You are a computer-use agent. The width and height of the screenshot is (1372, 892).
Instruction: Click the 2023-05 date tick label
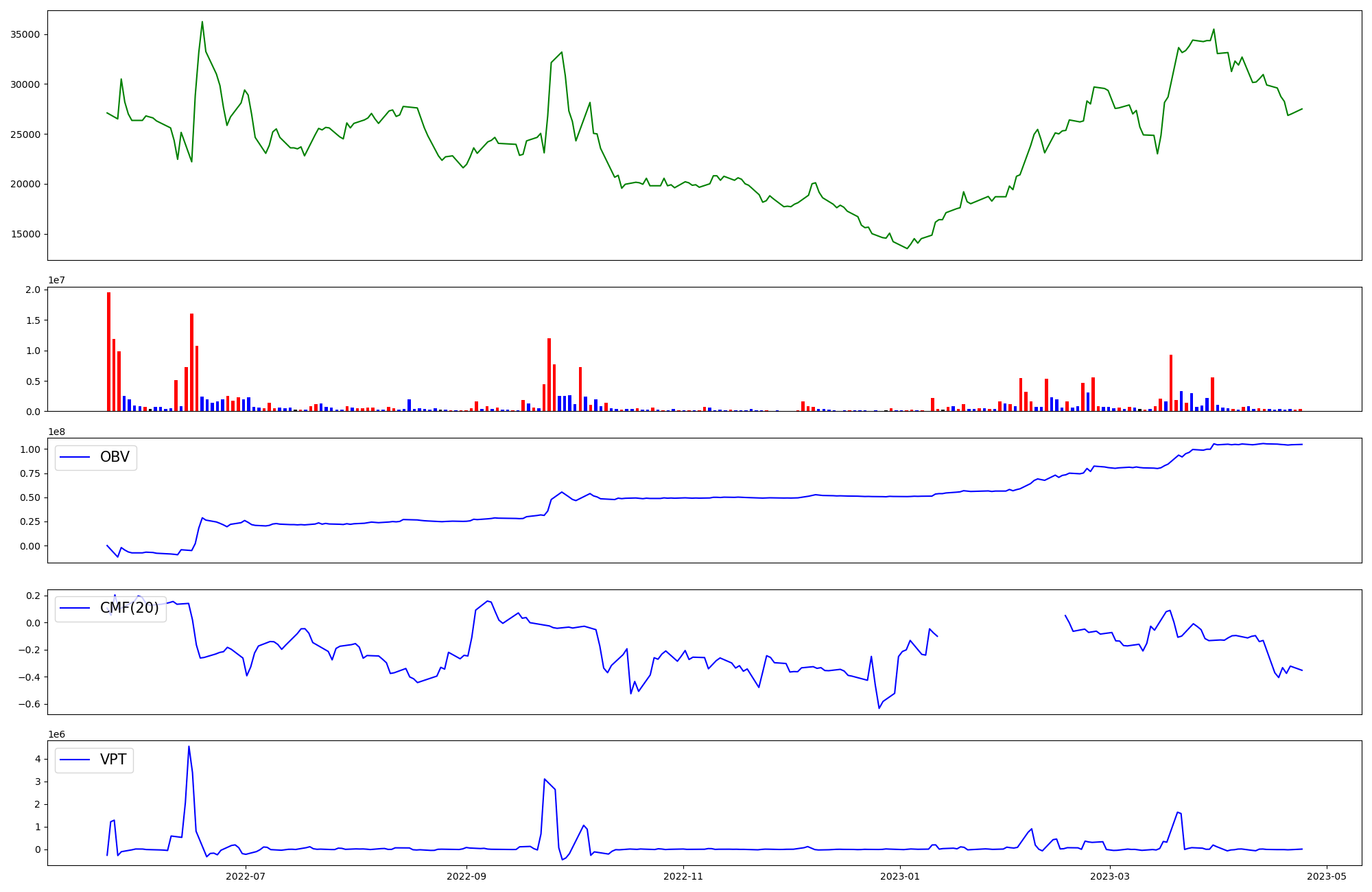[x=1326, y=876]
